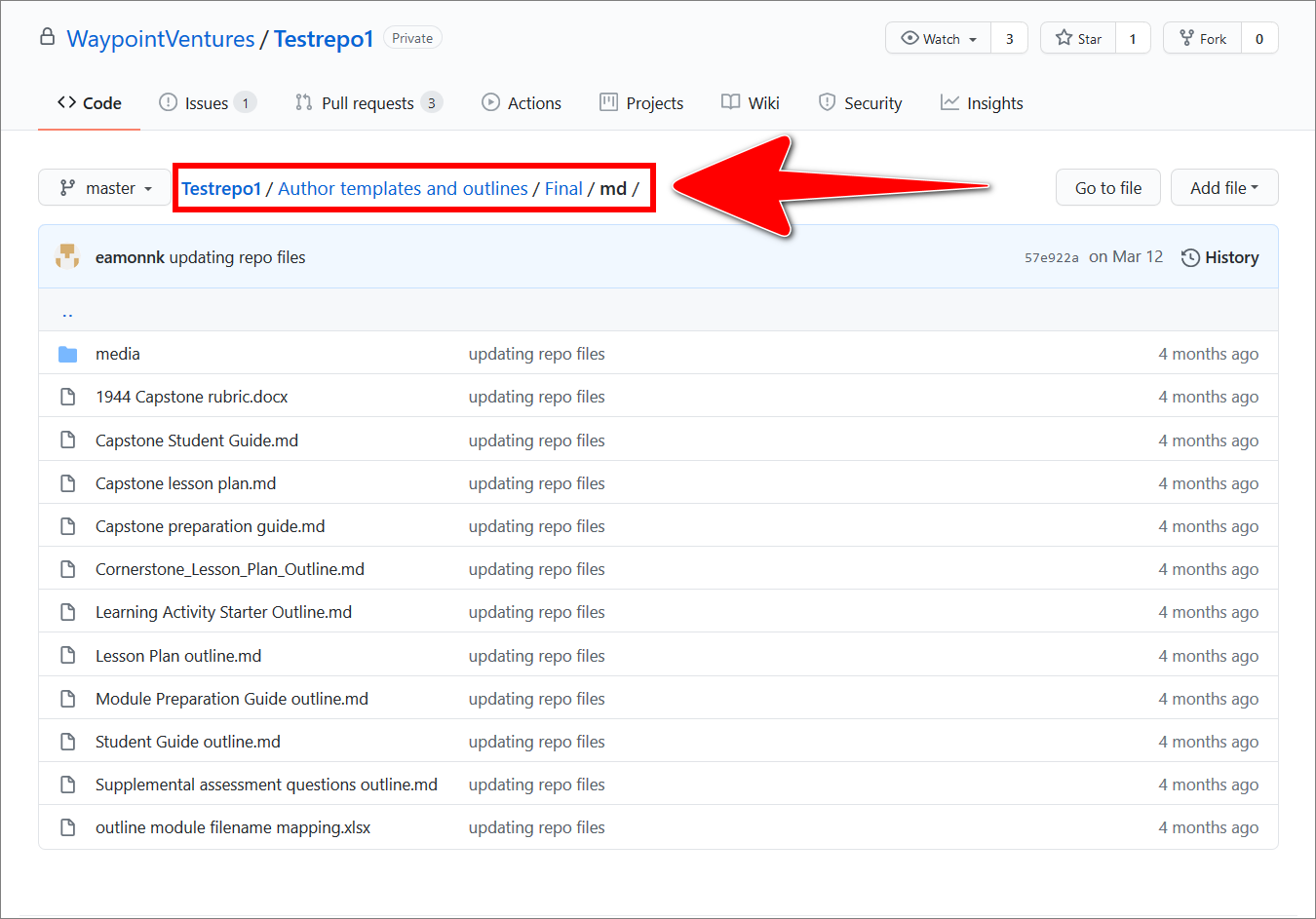The image size is (1316, 919).
Task: Click file icon for Capstone preparation guide.md
Action: 67,525
